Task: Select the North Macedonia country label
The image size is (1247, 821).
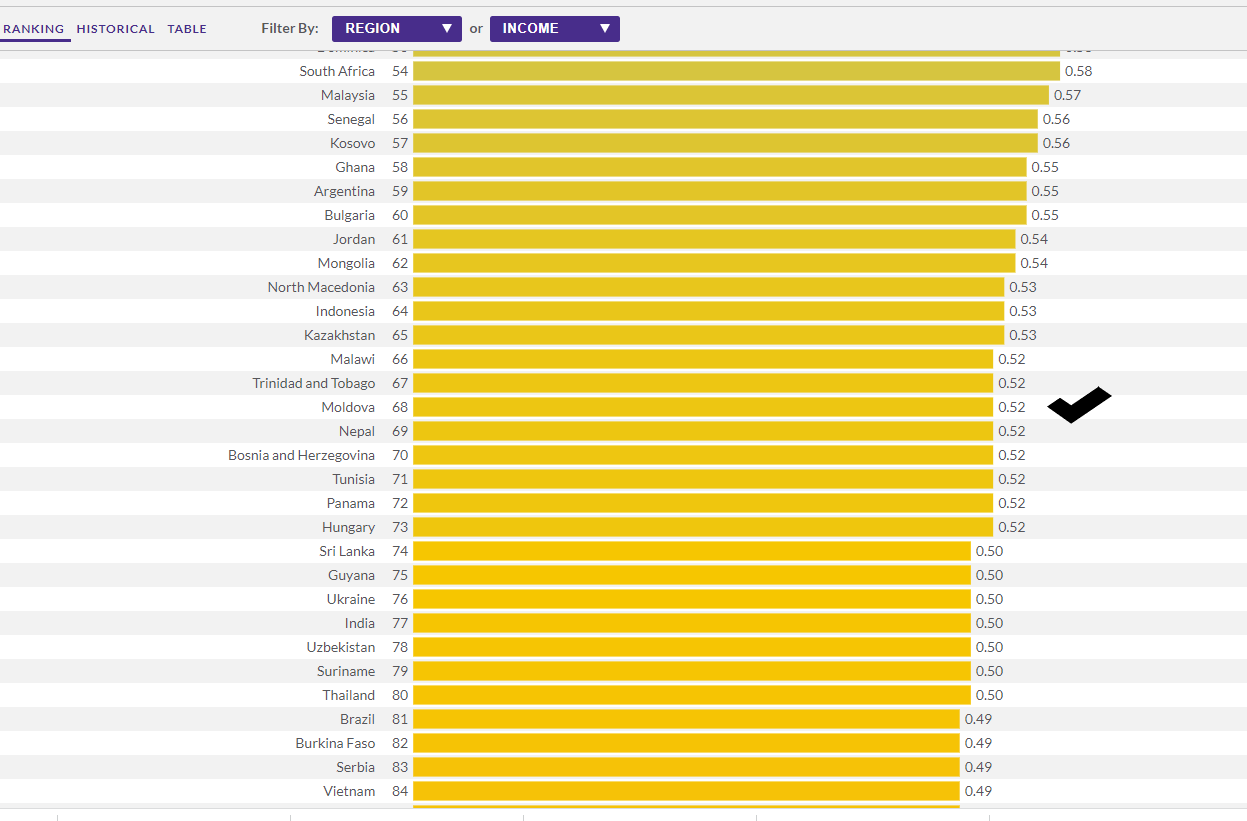Action: tap(321, 287)
